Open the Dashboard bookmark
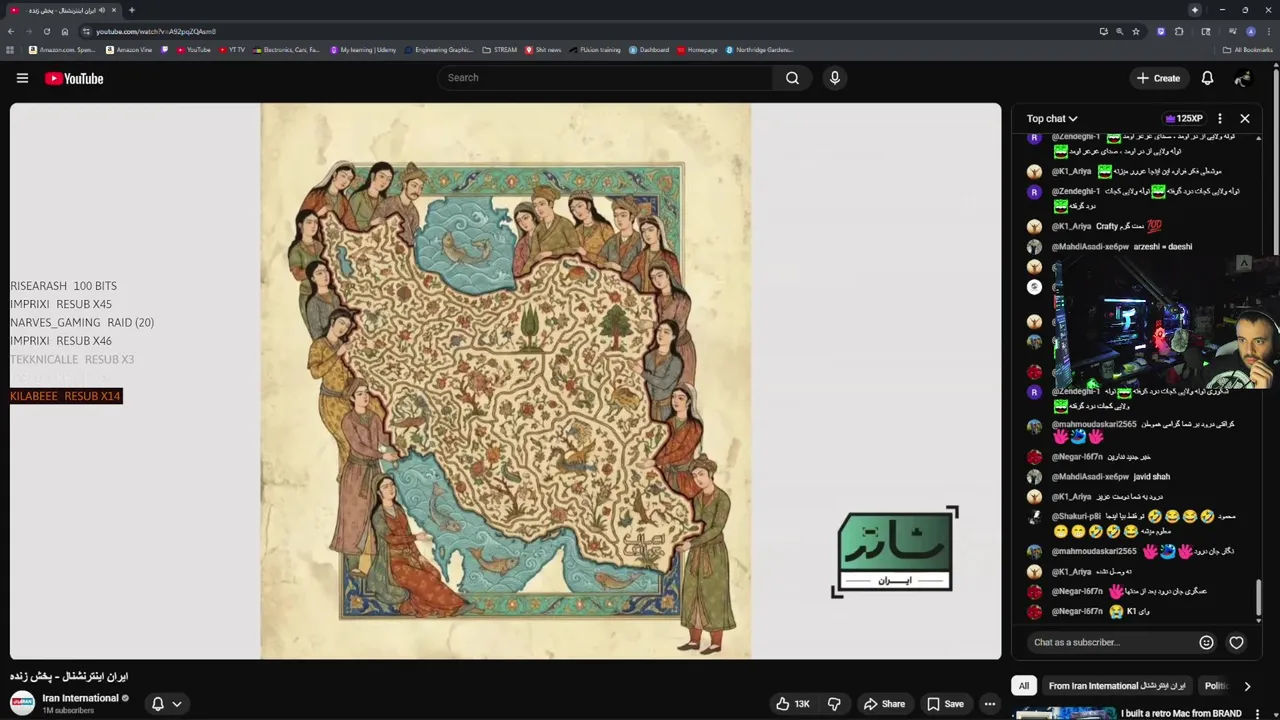 coord(649,49)
